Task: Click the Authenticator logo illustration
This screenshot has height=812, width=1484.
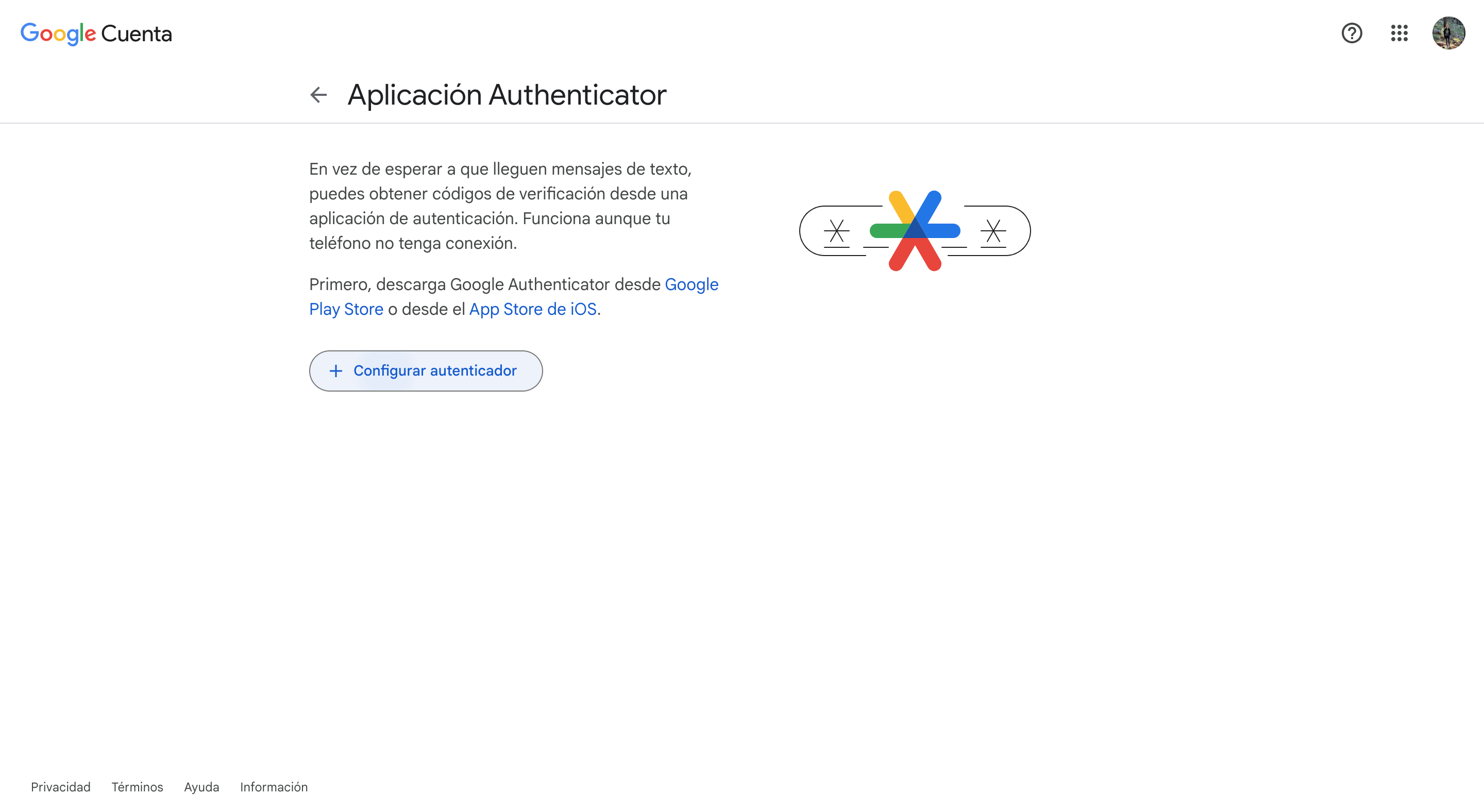Action: tap(915, 230)
